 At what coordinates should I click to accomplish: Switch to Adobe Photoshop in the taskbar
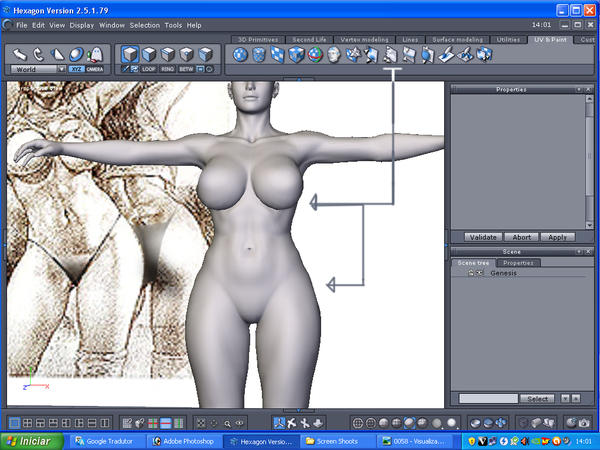tap(183, 441)
